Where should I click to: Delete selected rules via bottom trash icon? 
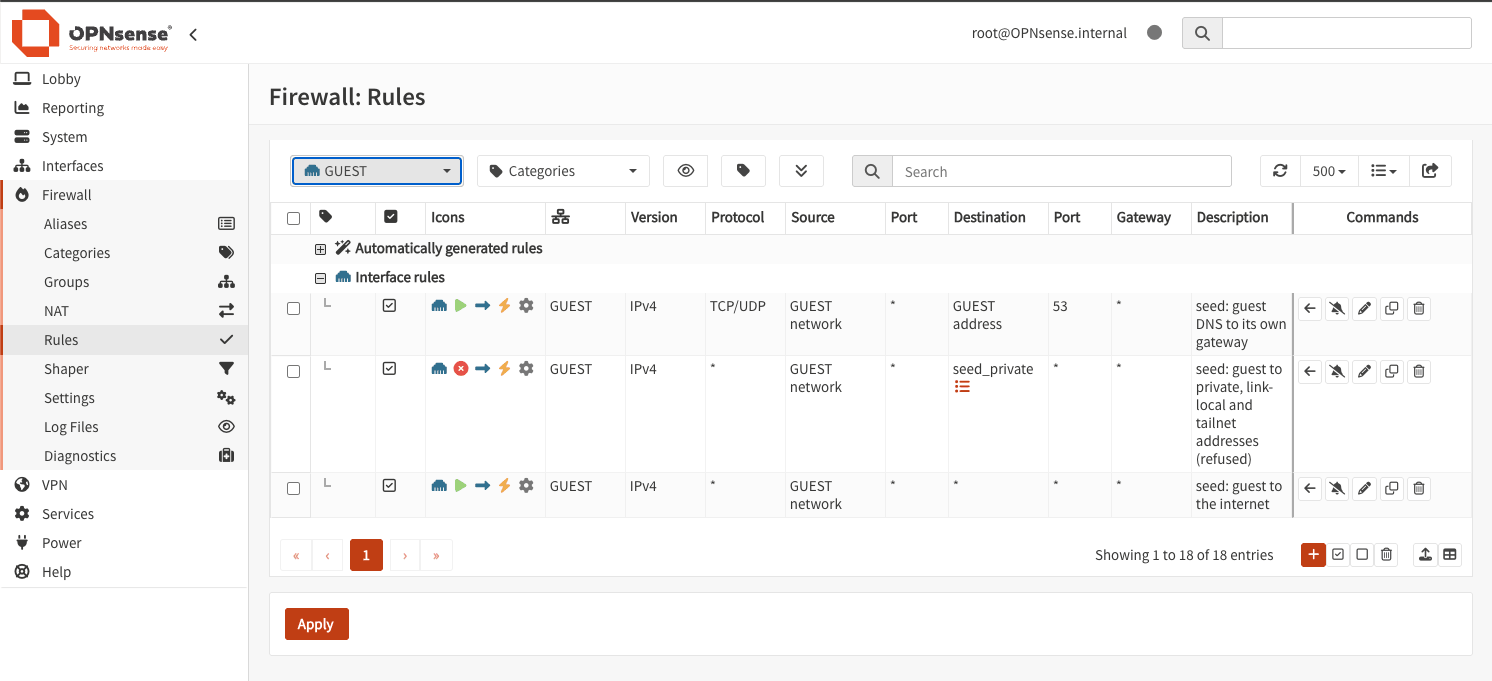point(1386,555)
